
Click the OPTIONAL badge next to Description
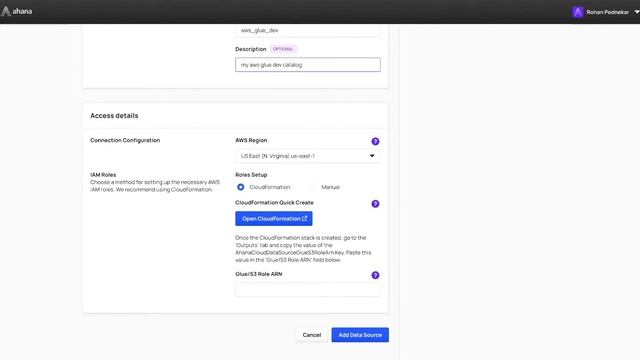click(x=283, y=49)
